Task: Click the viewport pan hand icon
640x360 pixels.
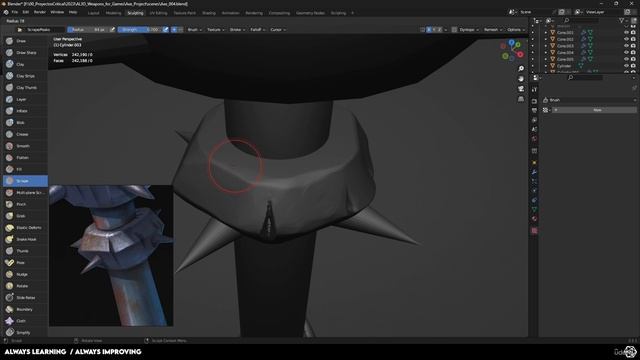Action: point(521,78)
